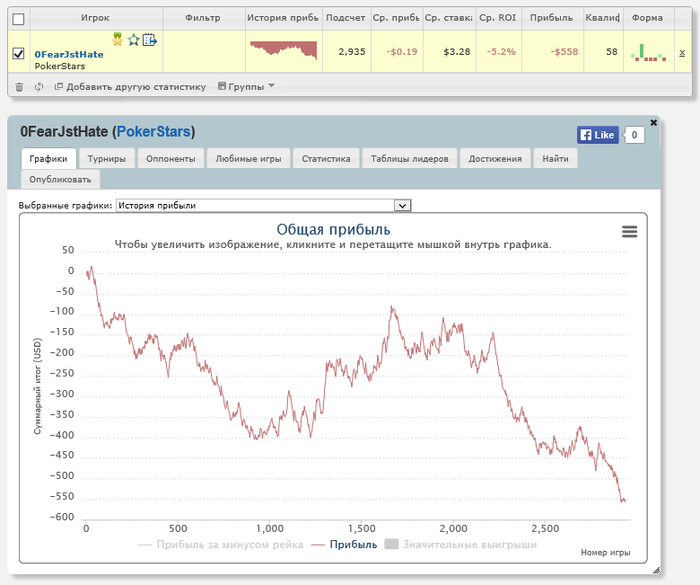Expand the Группы dropdown menu
The image size is (700, 585).
coord(246,87)
